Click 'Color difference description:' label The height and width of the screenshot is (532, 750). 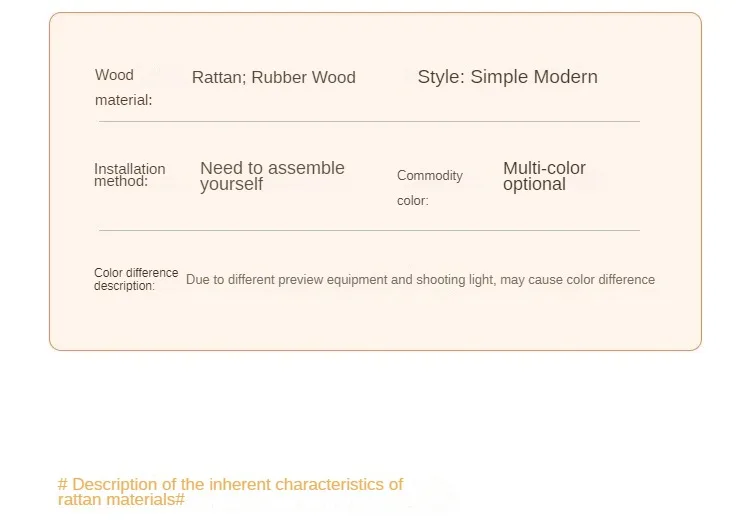pyautogui.click(x=136, y=279)
